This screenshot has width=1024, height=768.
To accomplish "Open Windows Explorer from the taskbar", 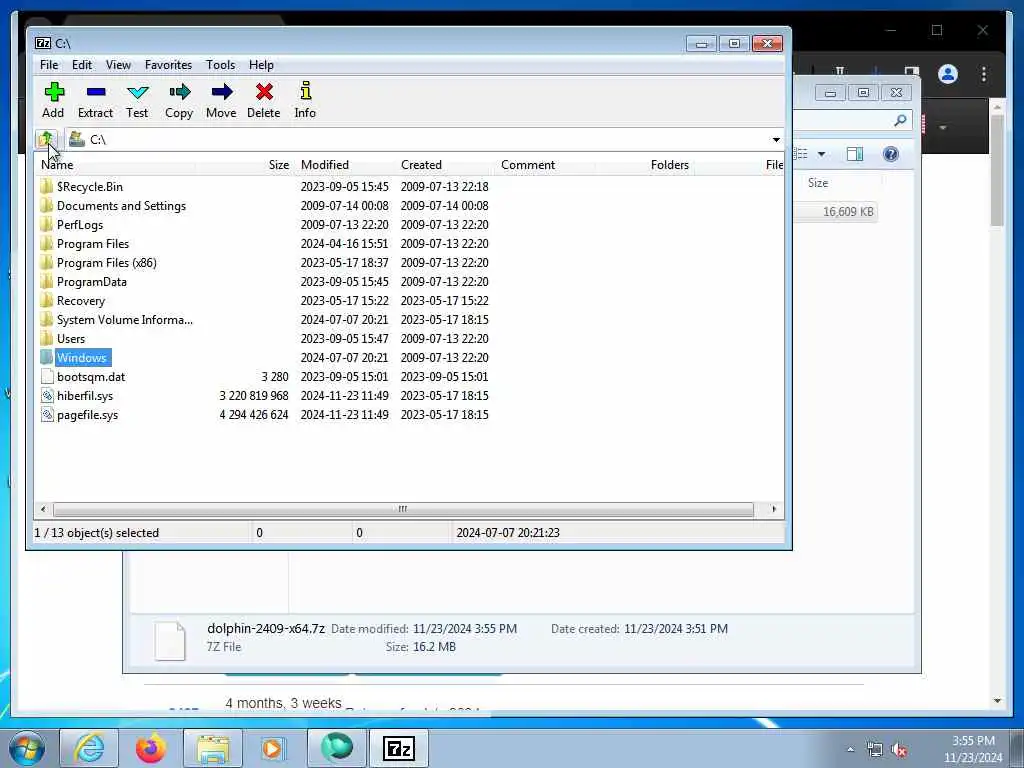I will [x=213, y=748].
